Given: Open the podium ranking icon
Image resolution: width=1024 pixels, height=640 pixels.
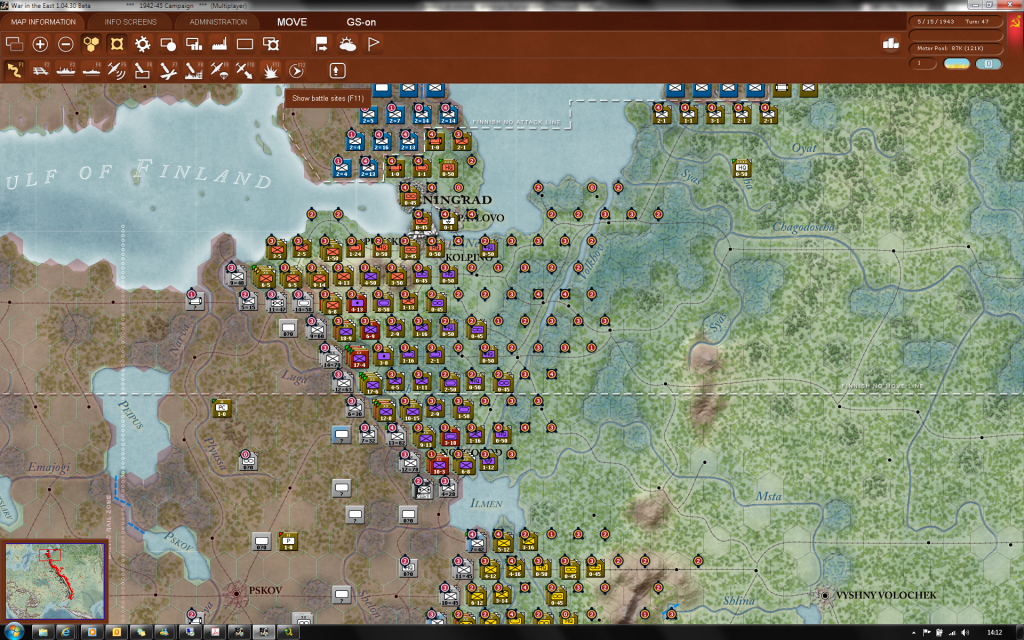Looking at the screenshot, I should tap(891, 43).
